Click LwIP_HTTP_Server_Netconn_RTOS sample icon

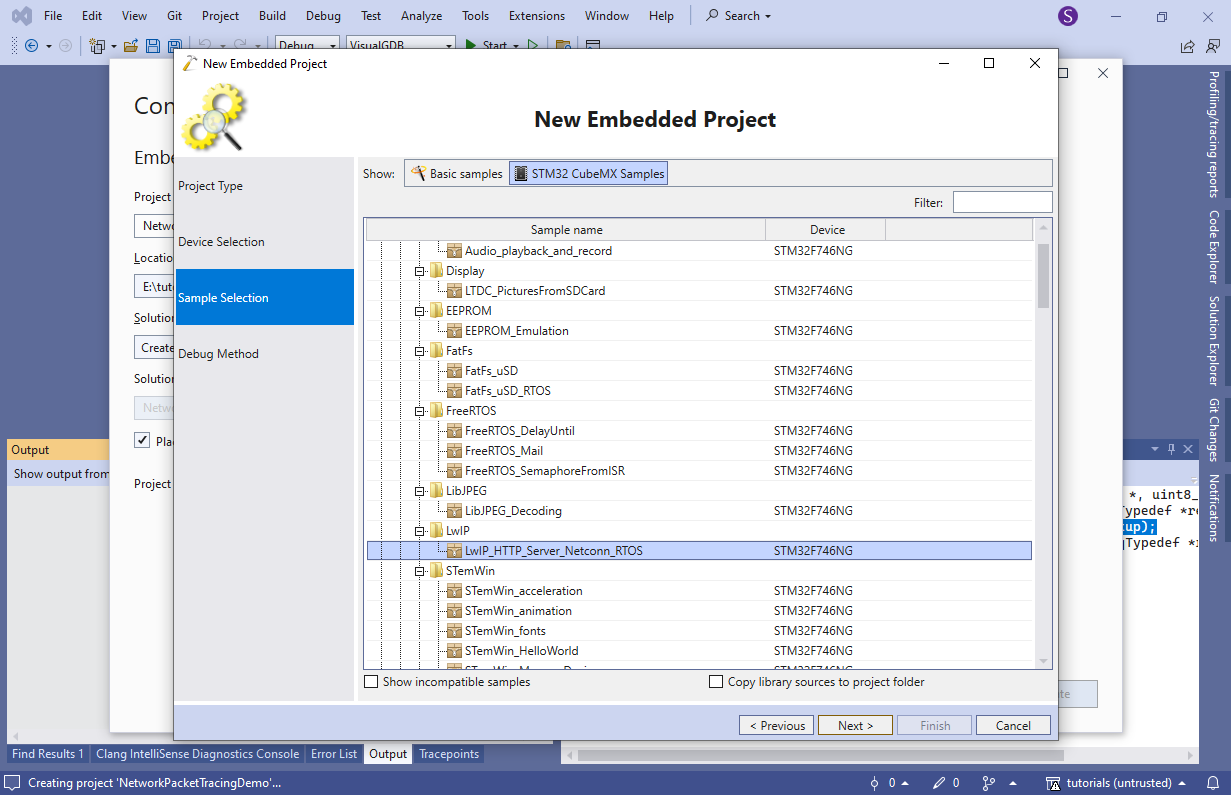click(x=455, y=551)
